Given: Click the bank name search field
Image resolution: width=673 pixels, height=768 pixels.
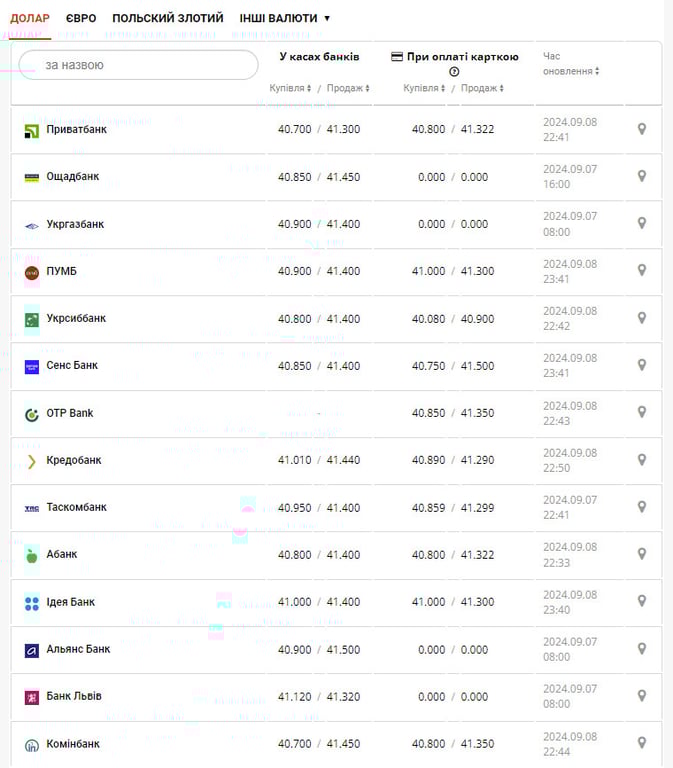Looking at the screenshot, I should [139, 65].
